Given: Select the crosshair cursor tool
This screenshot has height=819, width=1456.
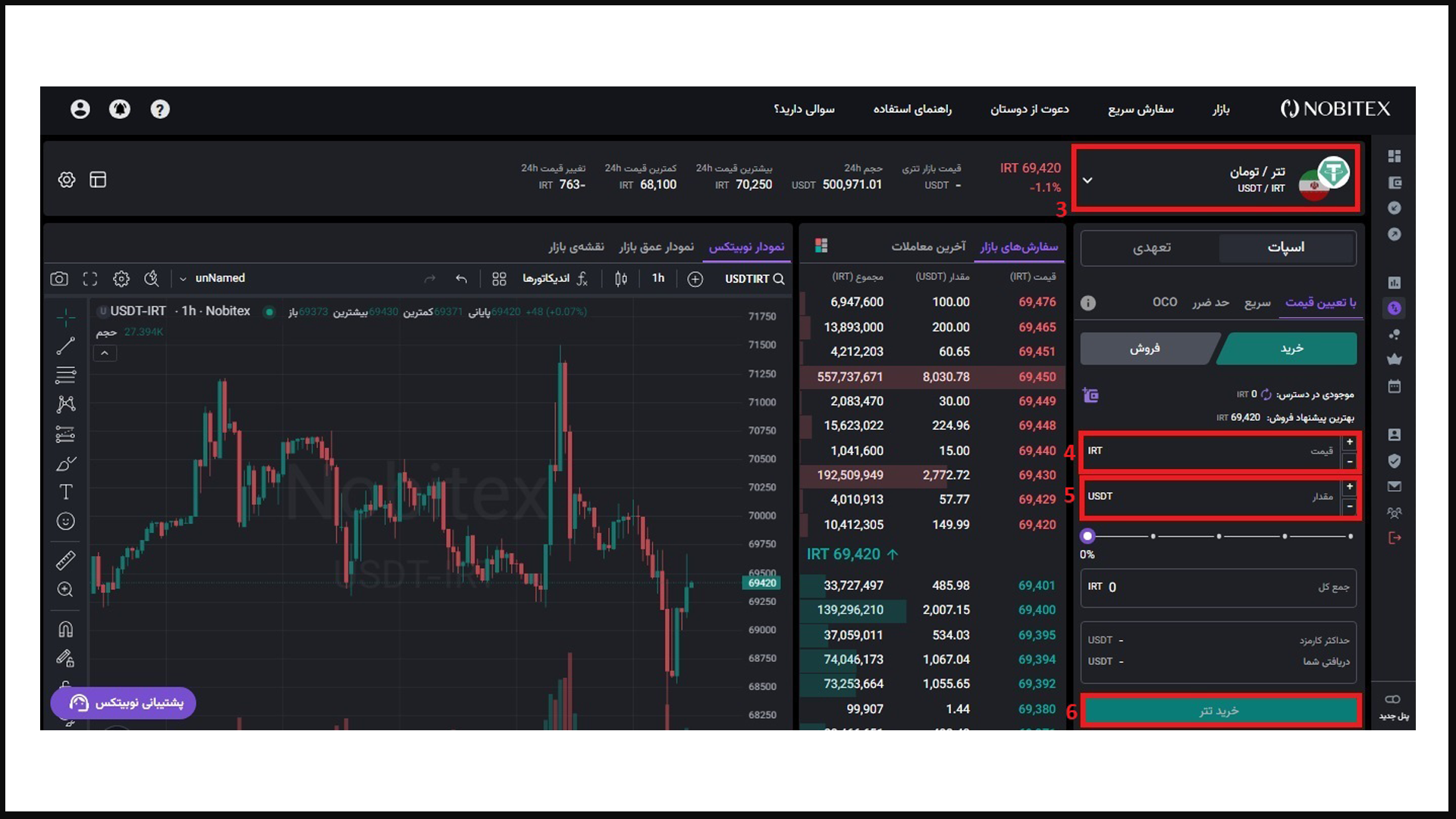Looking at the screenshot, I should [x=66, y=316].
